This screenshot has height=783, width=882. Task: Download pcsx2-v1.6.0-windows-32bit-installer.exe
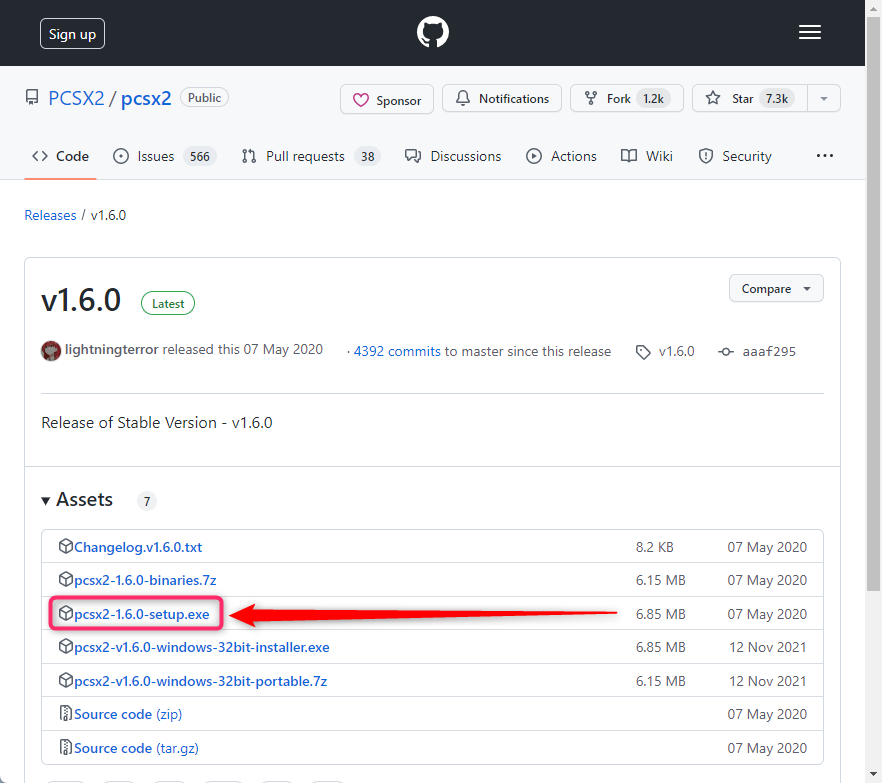tap(202, 647)
